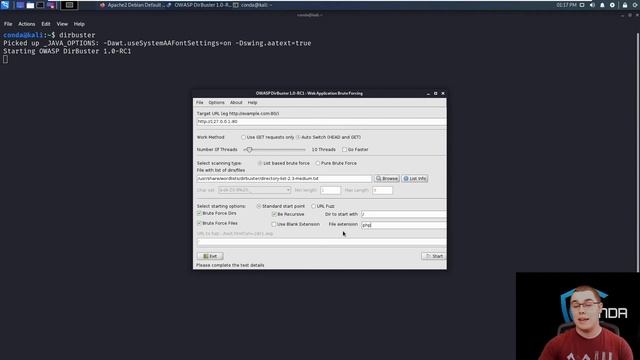
Task: Click the Start button
Action: click(x=433, y=256)
